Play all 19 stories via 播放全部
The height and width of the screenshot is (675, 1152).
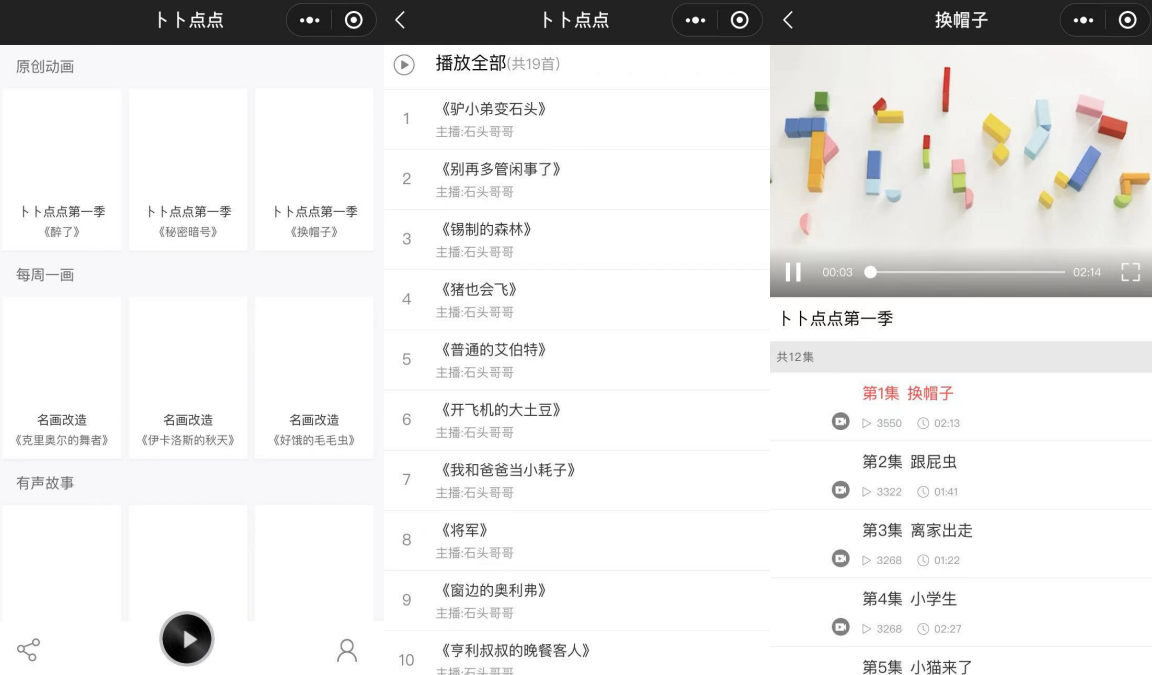click(x=497, y=64)
